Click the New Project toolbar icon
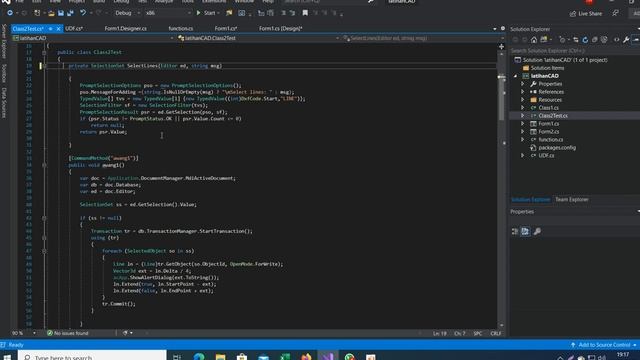Screen dimensions: 640x360 (37, 13)
